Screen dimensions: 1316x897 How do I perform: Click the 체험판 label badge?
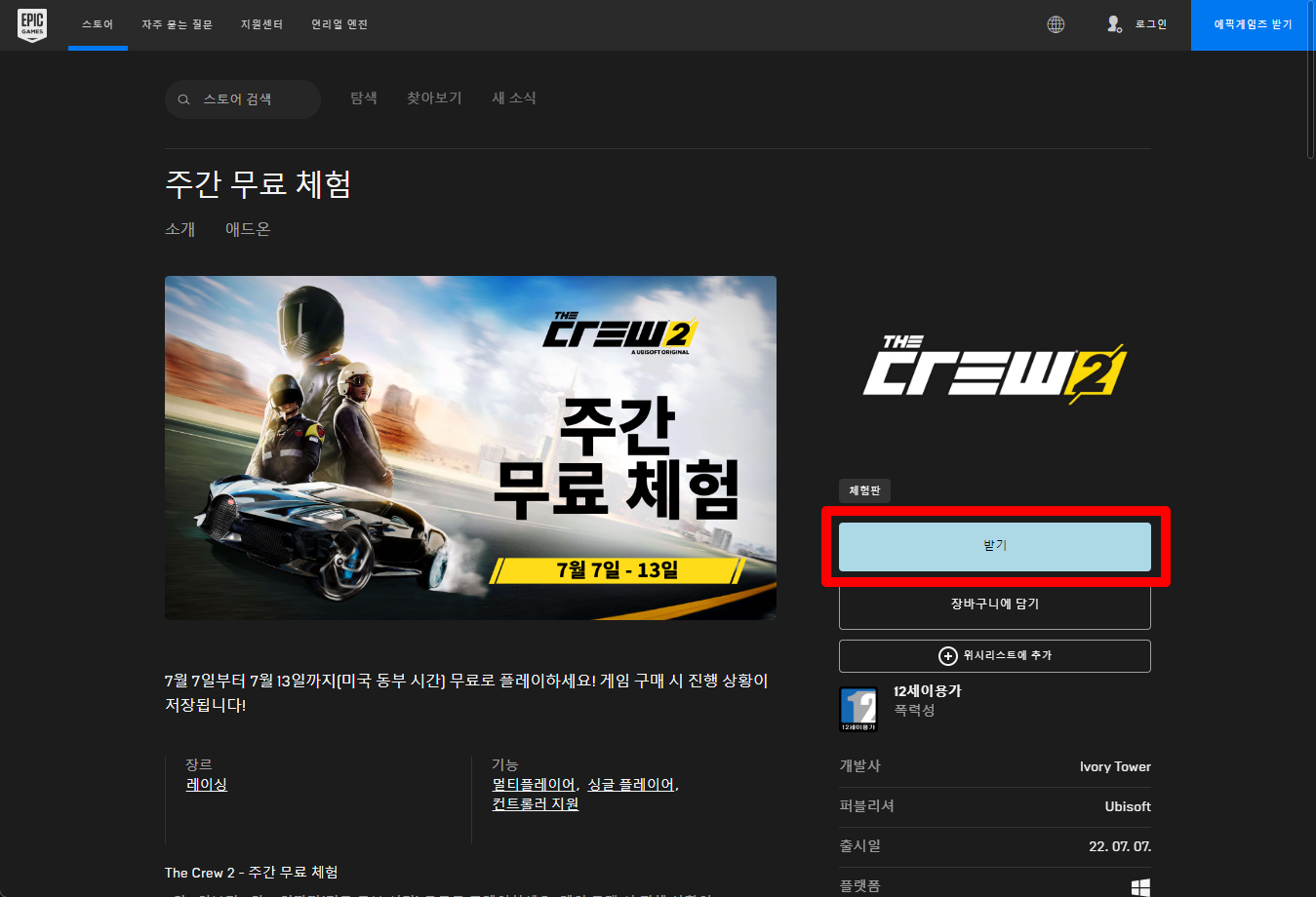click(x=864, y=490)
